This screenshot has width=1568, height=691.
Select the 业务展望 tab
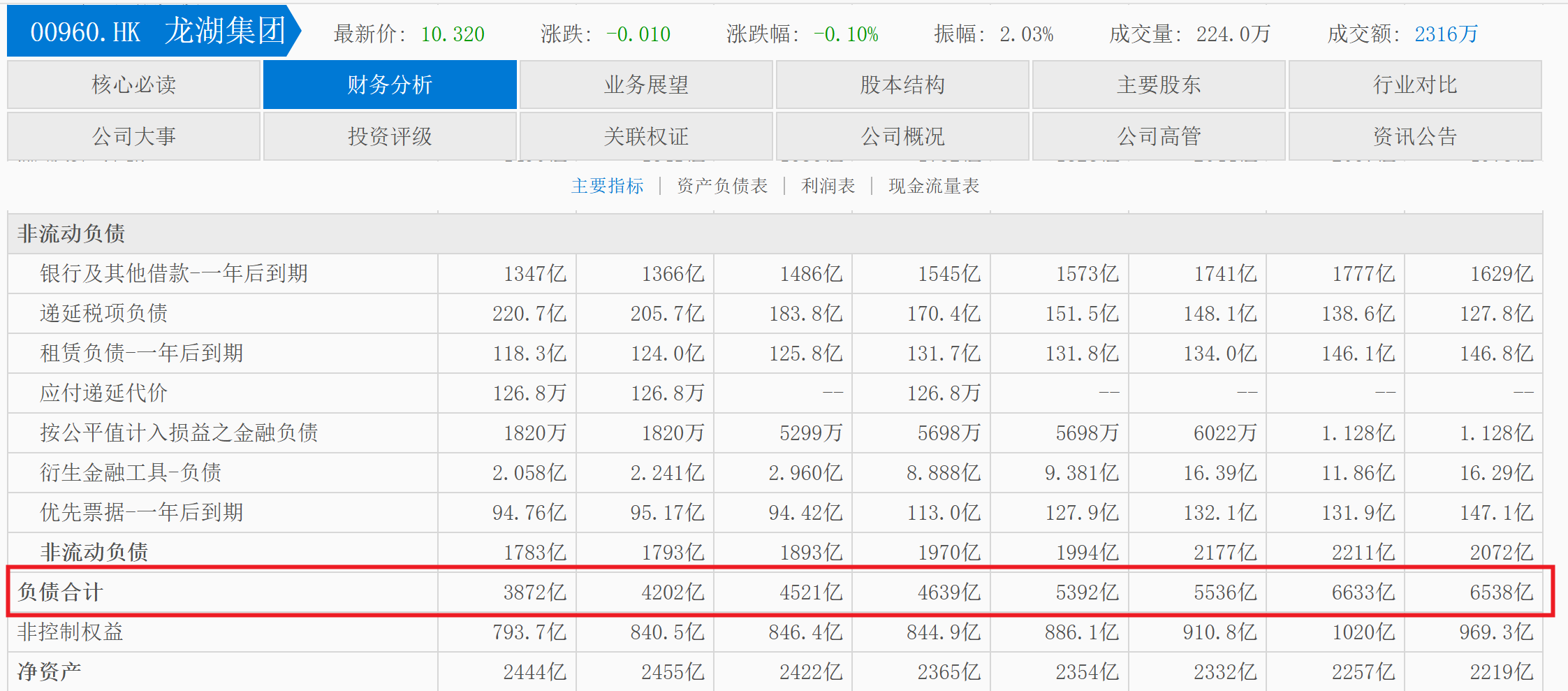[645, 84]
